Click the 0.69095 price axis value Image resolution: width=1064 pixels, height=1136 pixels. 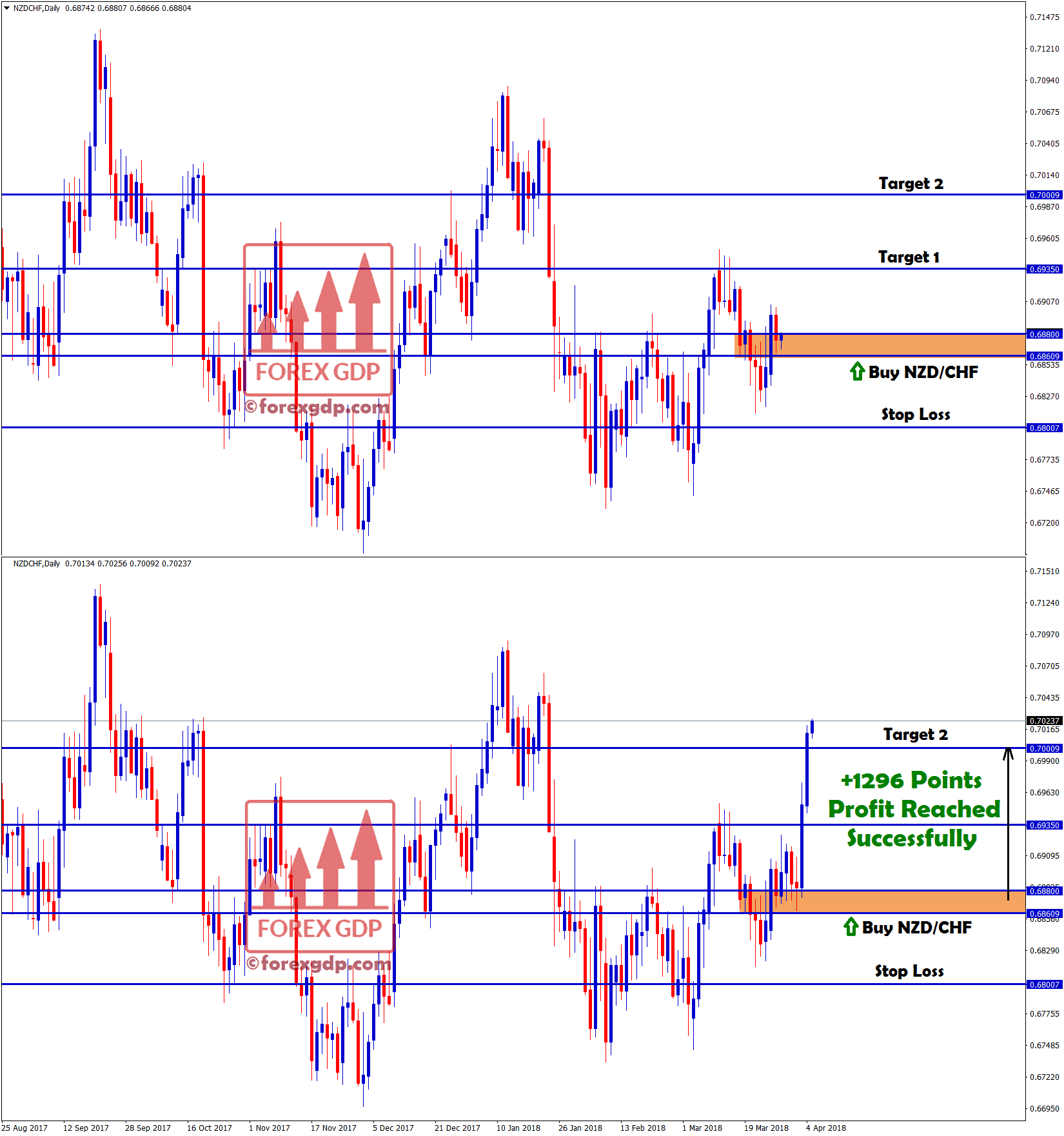(x=1045, y=856)
